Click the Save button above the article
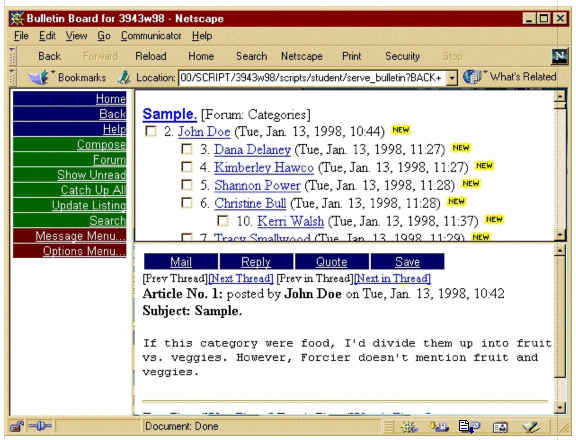576x440 pixels. [x=407, y=262]
